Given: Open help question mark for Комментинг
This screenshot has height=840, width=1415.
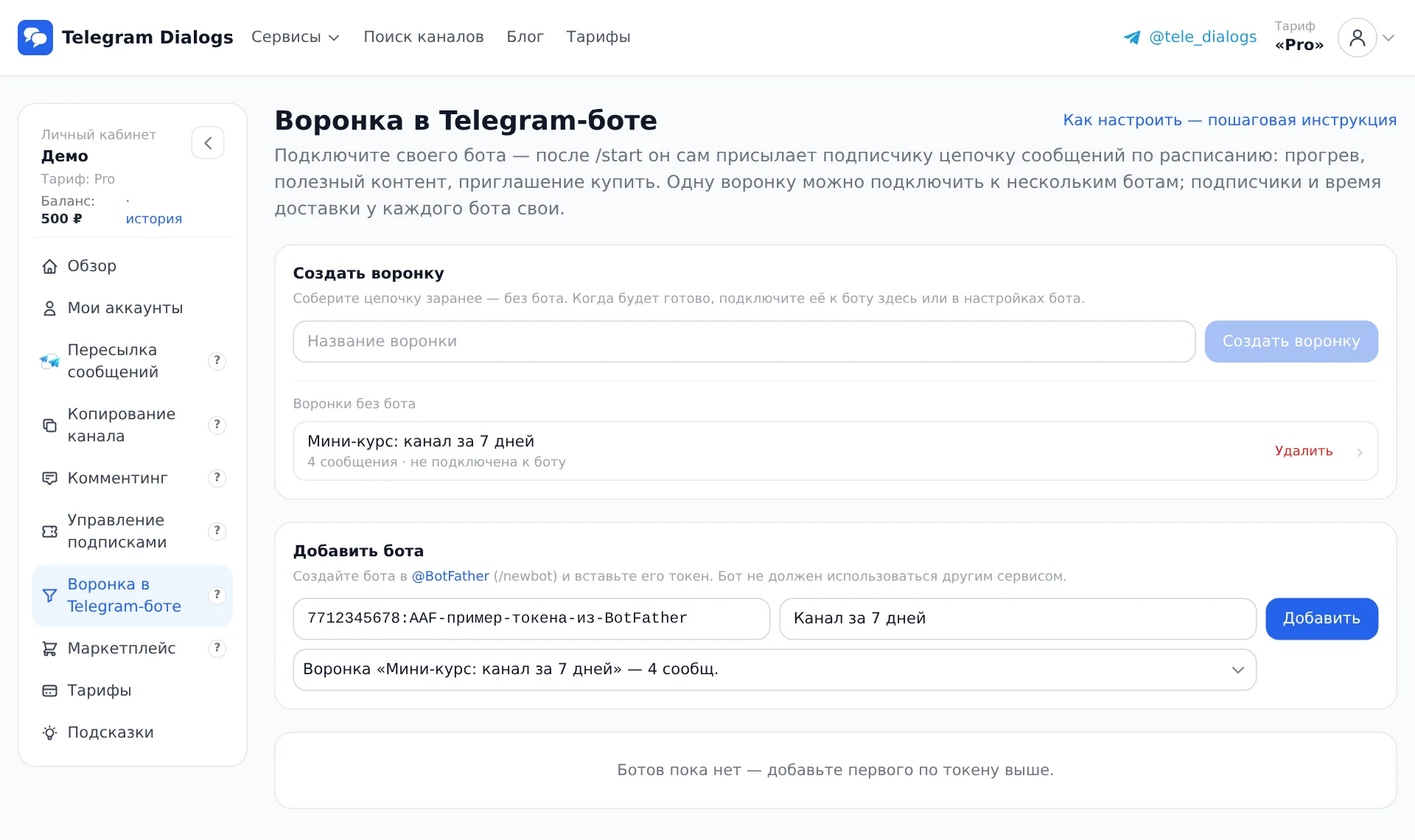Looking at the screenshot, I should 217,477.
